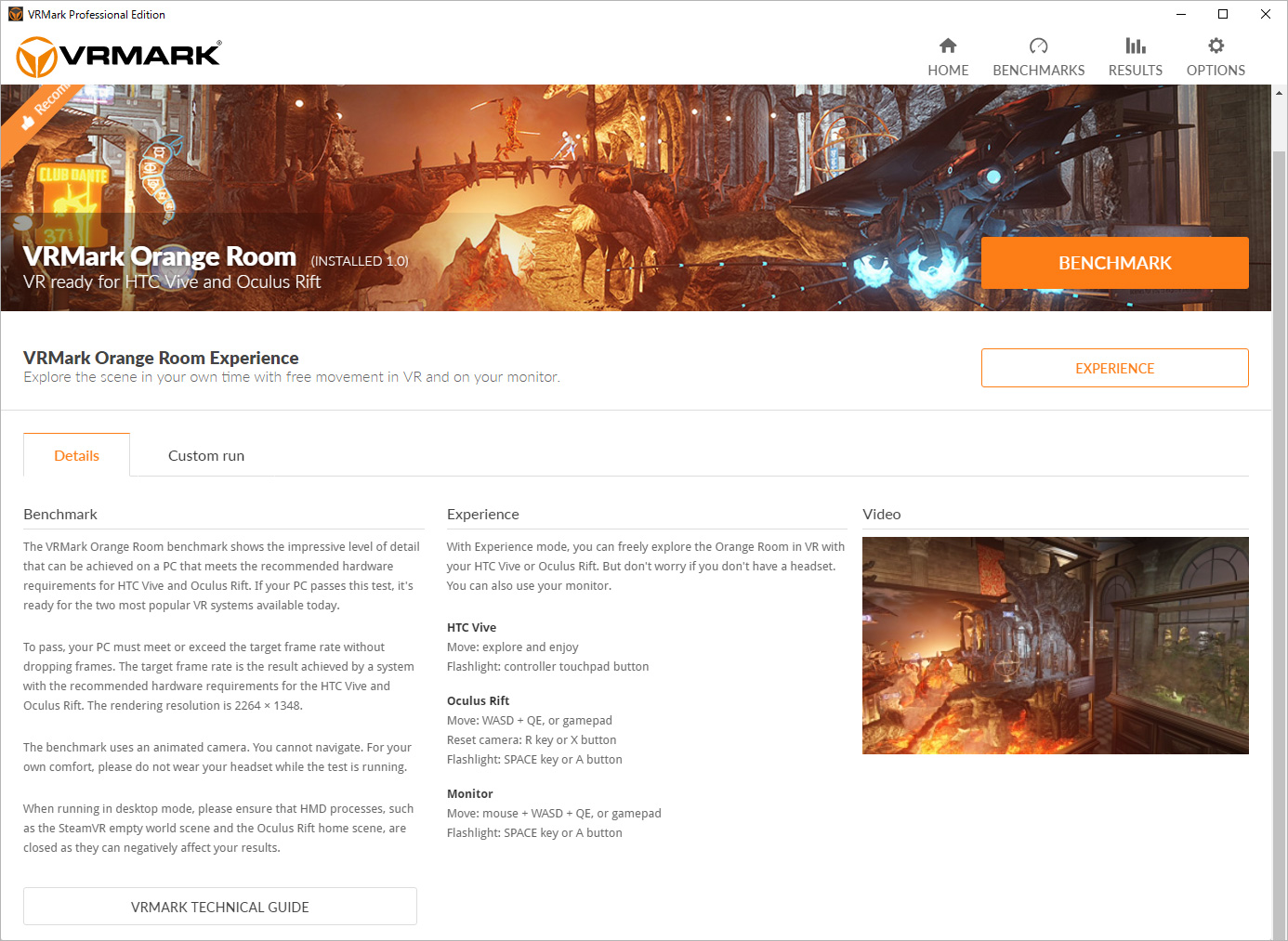The image size is (1288, 941).
Task: Click the Video section heading
Action: click(x=882, y=514)
